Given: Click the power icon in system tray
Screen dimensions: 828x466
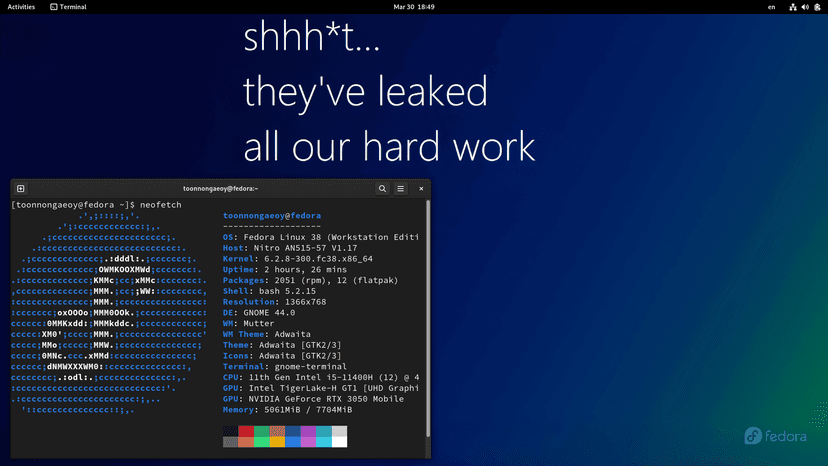Looking at the screenshot, I should [817, 7].
